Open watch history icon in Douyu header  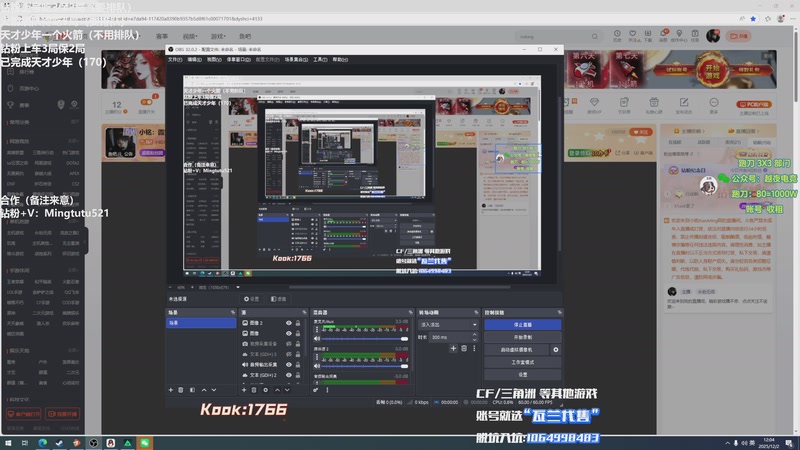pyautogui.click(x=617, y=36)
